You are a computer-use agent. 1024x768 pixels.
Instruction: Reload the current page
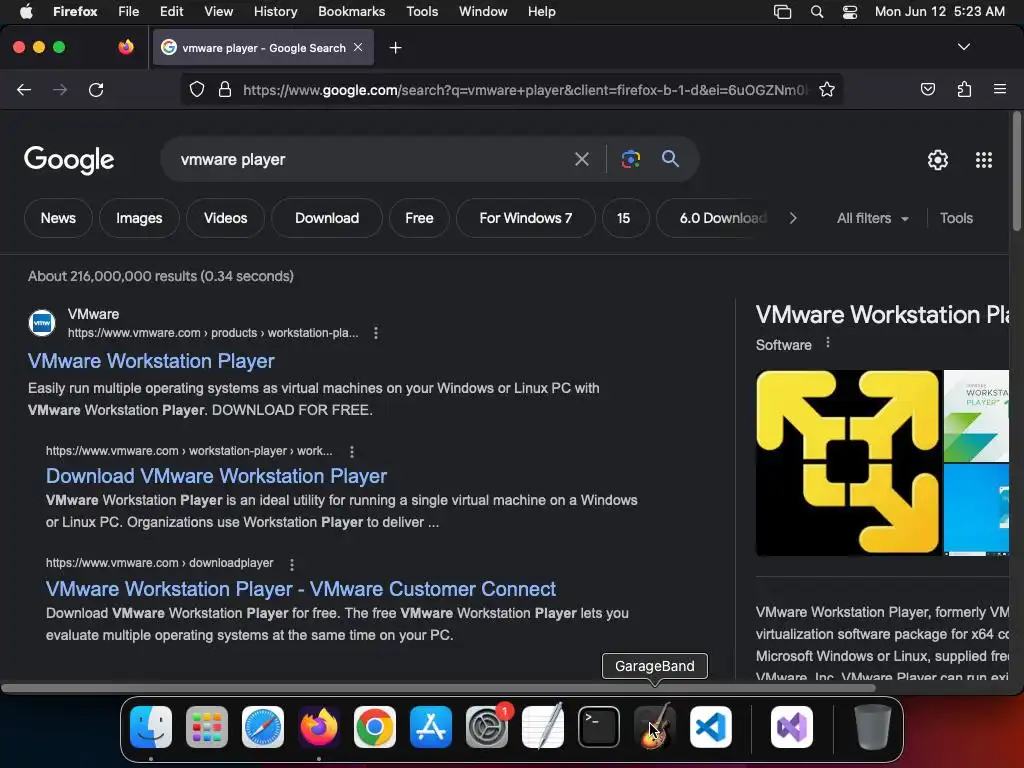(x=96, y=89)
